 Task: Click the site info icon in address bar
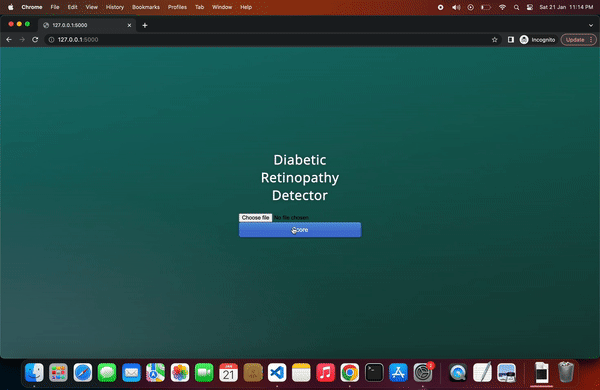coord(51,40)
